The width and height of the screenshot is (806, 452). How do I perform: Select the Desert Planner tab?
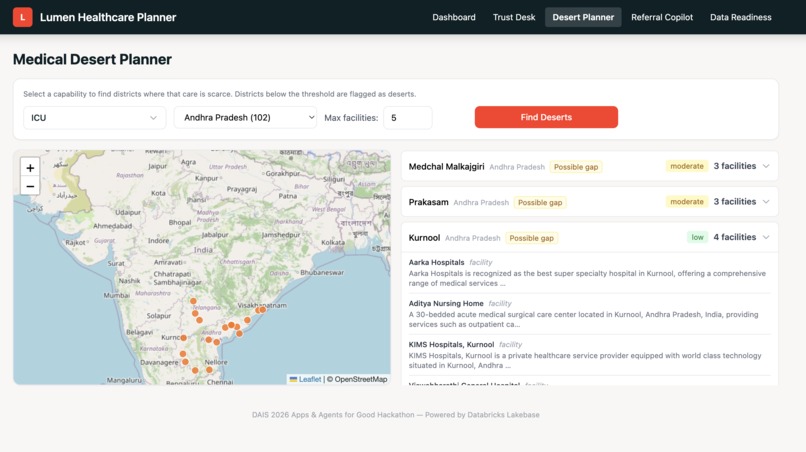(x=583, y=17)
